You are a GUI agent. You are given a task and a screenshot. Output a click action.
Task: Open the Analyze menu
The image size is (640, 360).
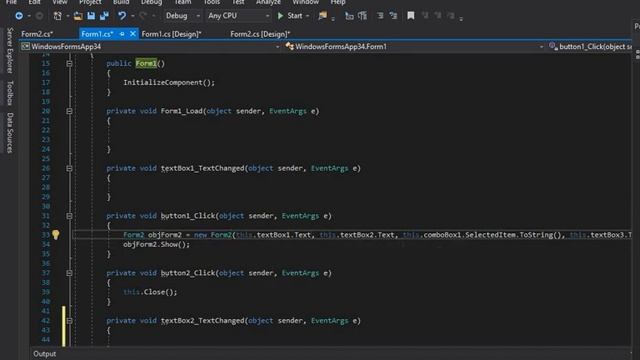coord(269,2)
